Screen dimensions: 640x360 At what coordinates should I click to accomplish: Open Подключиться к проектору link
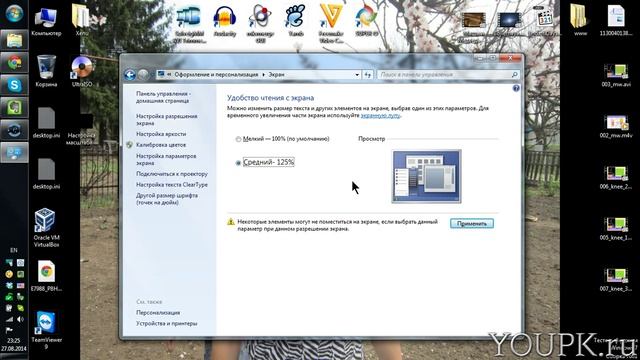(x=172, y=174)
